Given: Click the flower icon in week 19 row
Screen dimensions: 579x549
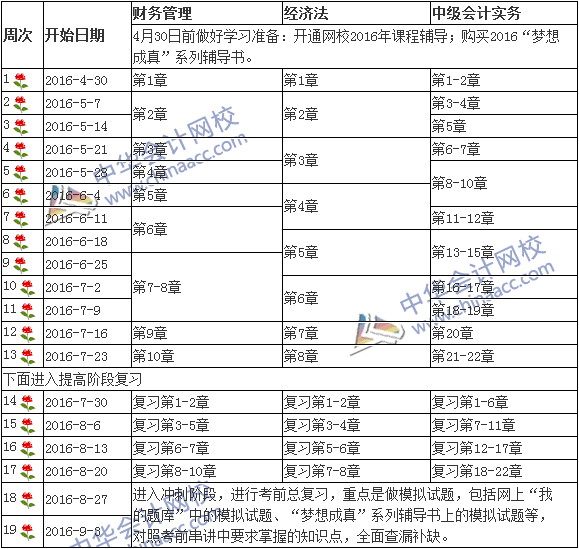Looking at the screenshot, I should click(27, 532).
